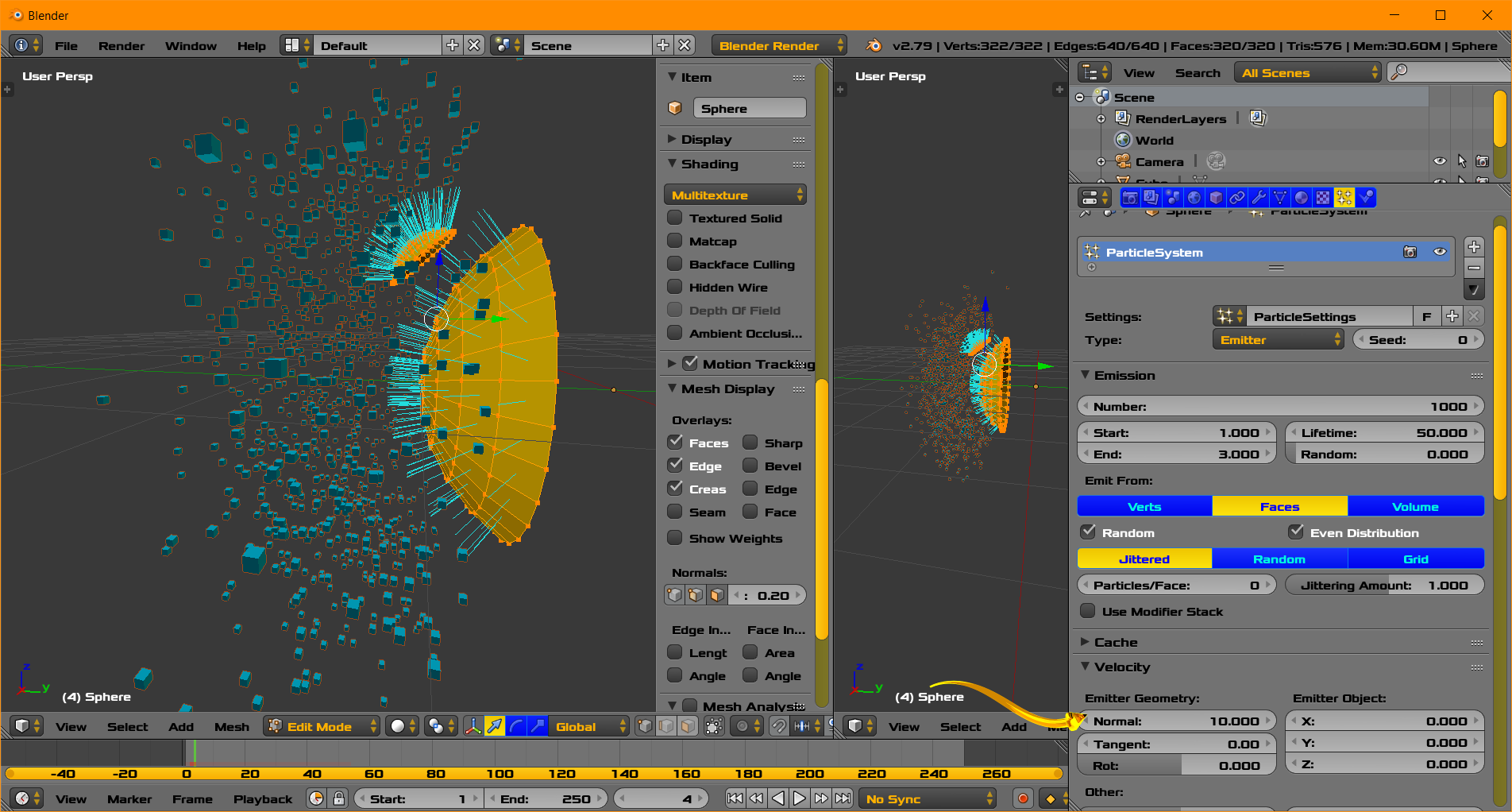Open the Material properties tab
The width and height of the screenshot is (1512, 812).
pyautogui.click(x=1302, y=198)
